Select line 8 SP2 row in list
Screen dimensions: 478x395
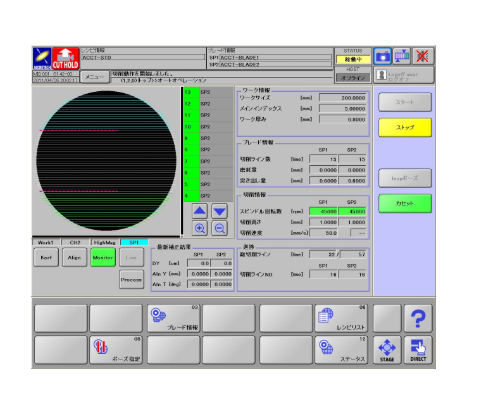click(x=209, y=150)
